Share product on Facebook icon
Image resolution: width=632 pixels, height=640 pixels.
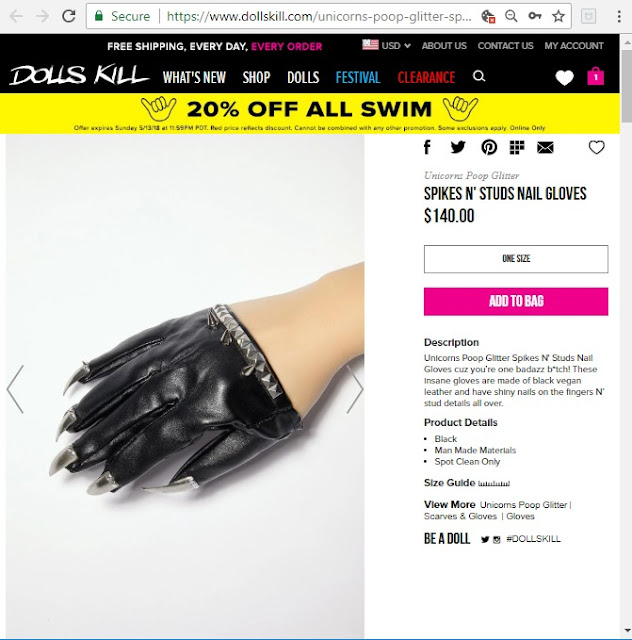[x=427, y=147]
